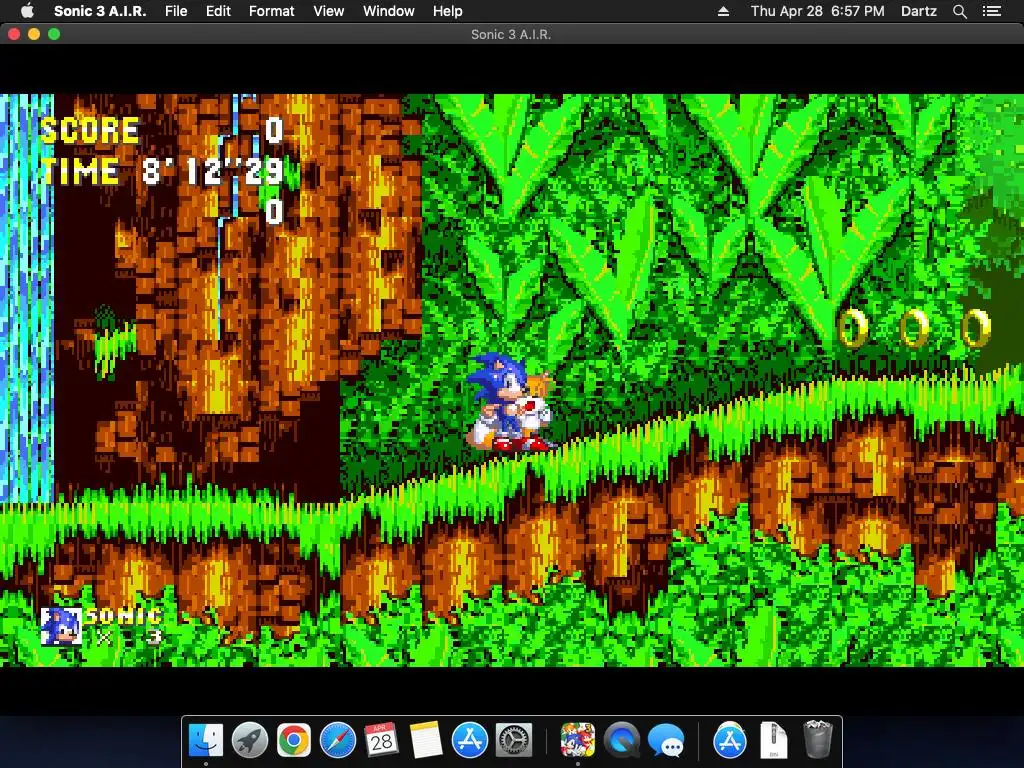
Task: Open Finder from the dock
Action: pos(206,740)
